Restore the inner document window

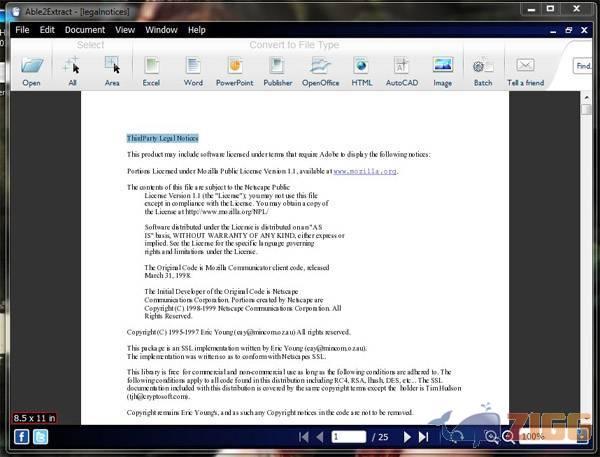[x=569, y=30]
